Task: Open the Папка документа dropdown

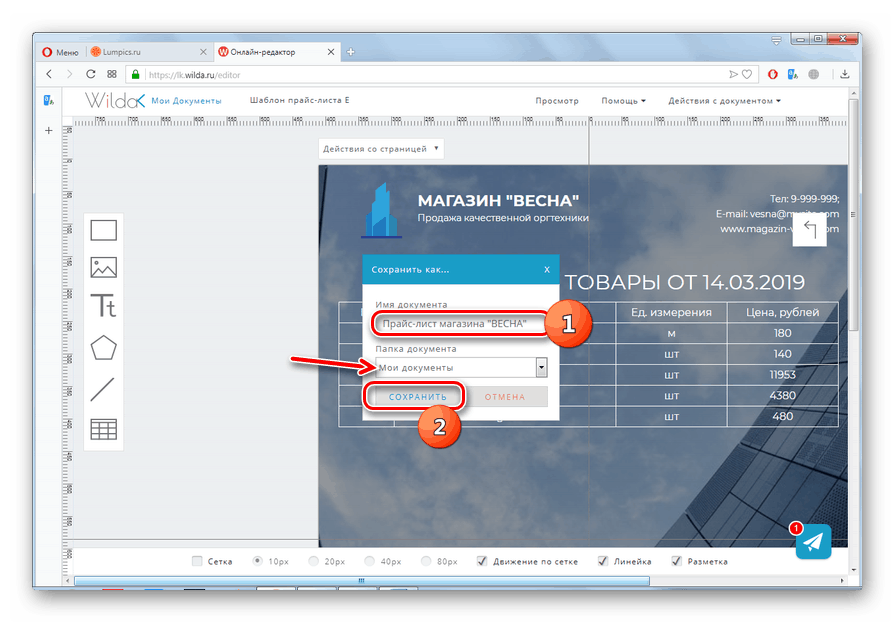Action: 461,367
